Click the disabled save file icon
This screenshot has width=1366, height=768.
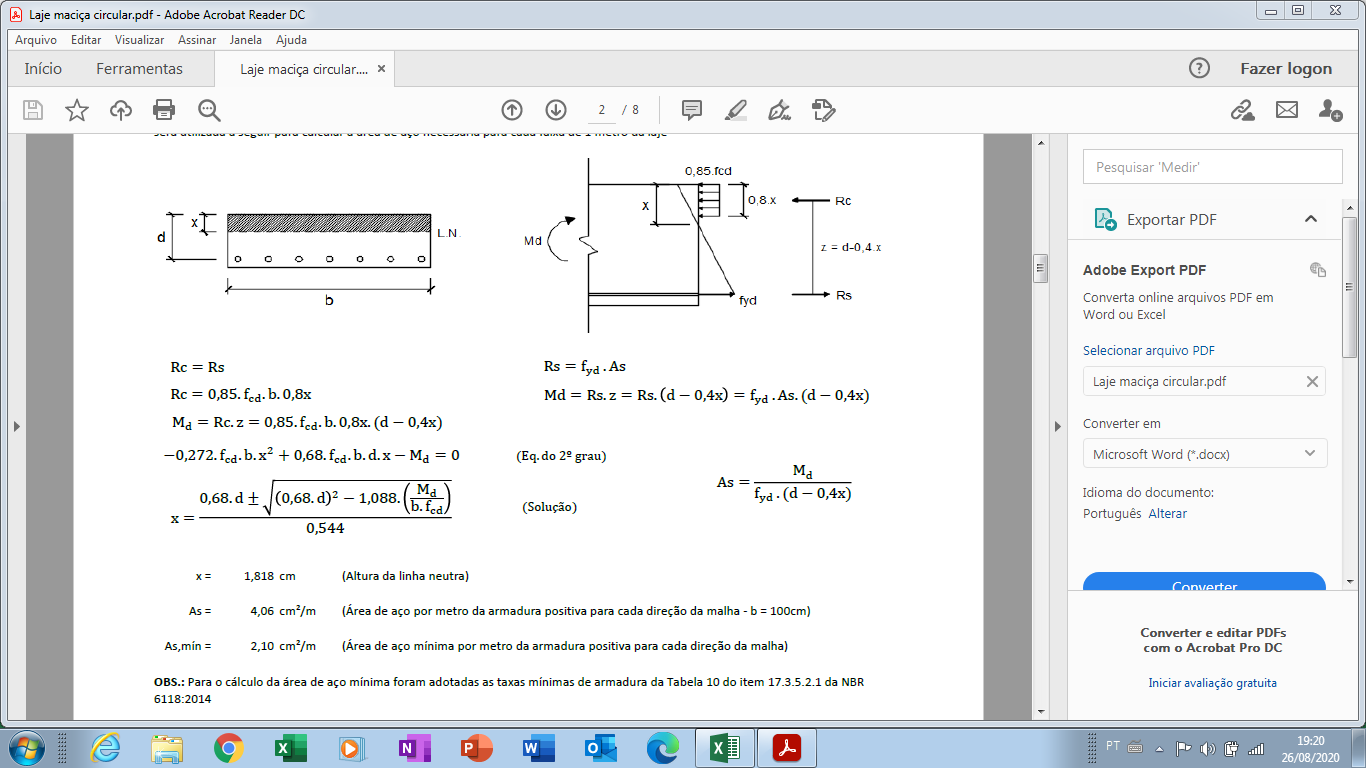point(33,110)
